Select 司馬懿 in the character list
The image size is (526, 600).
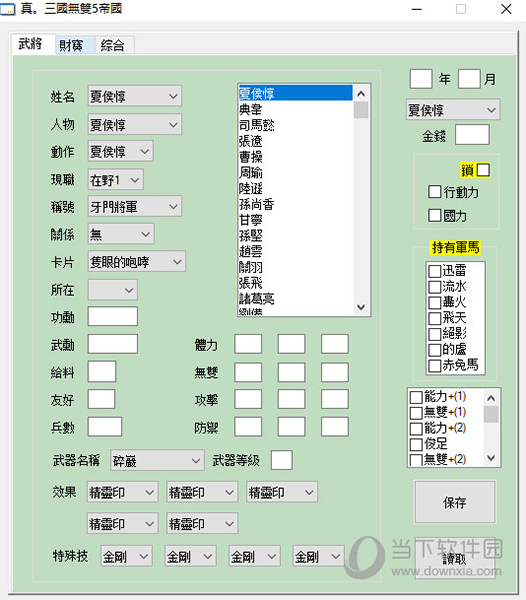pos(295,125)
